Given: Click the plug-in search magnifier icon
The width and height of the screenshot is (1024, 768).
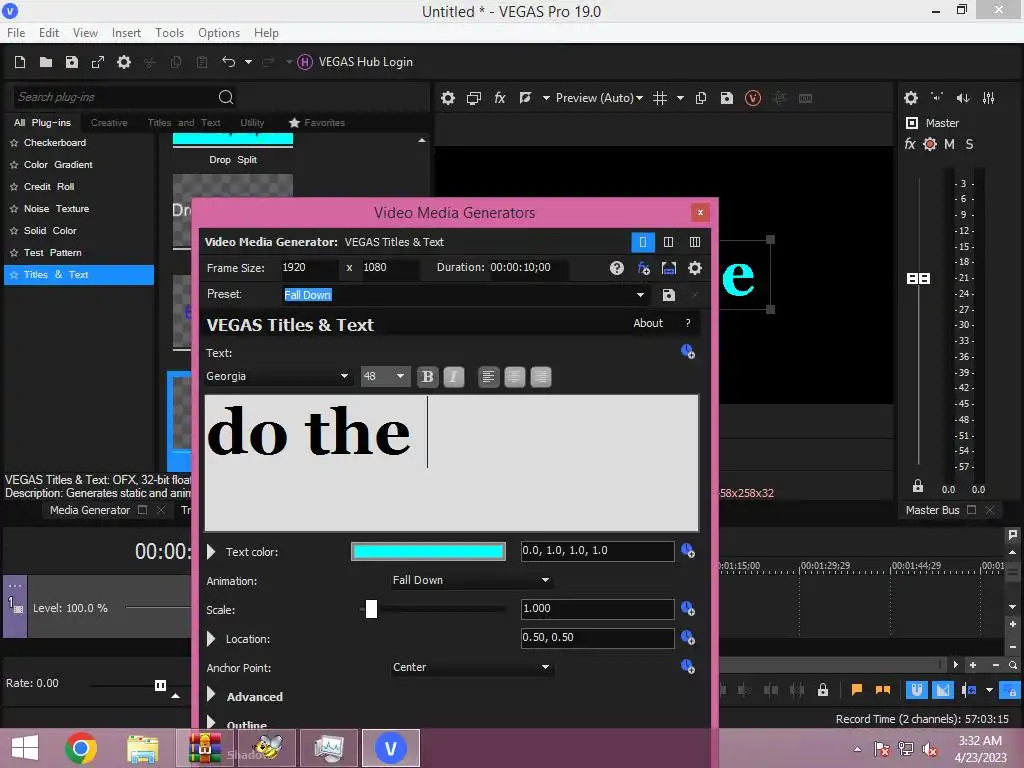Looking at the screenshot, I should click(x=226, y=97).
